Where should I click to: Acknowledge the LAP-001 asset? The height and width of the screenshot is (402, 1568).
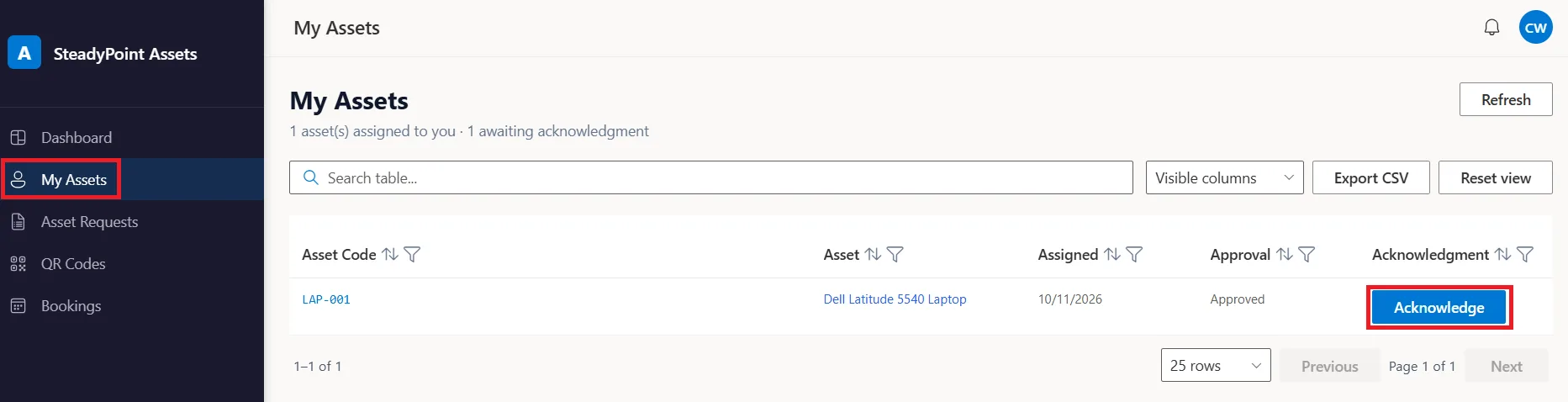(x=1439, y=307)
